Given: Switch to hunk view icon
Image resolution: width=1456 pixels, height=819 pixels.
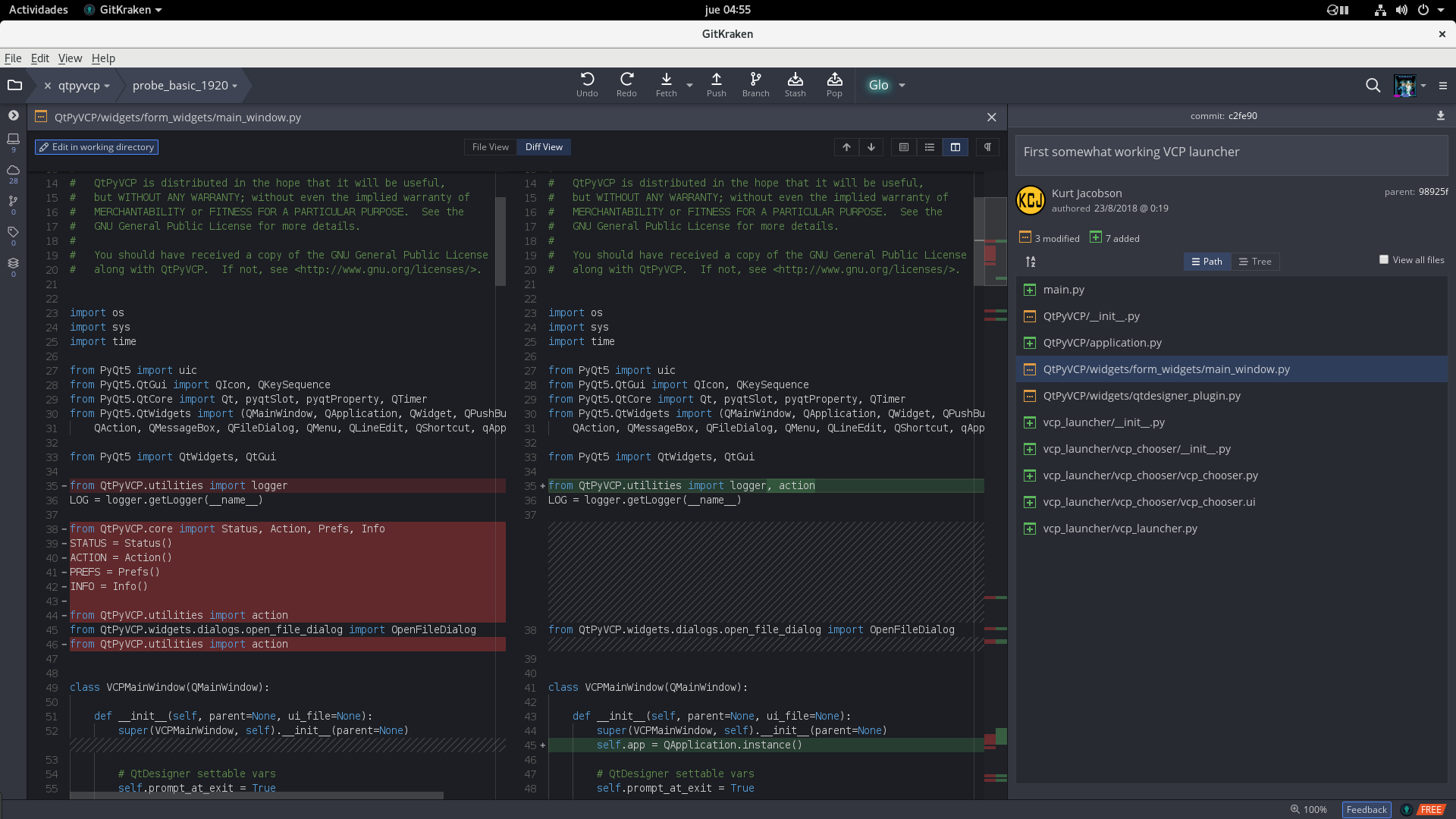Looking at the screenshot, I should click(904, 147).
